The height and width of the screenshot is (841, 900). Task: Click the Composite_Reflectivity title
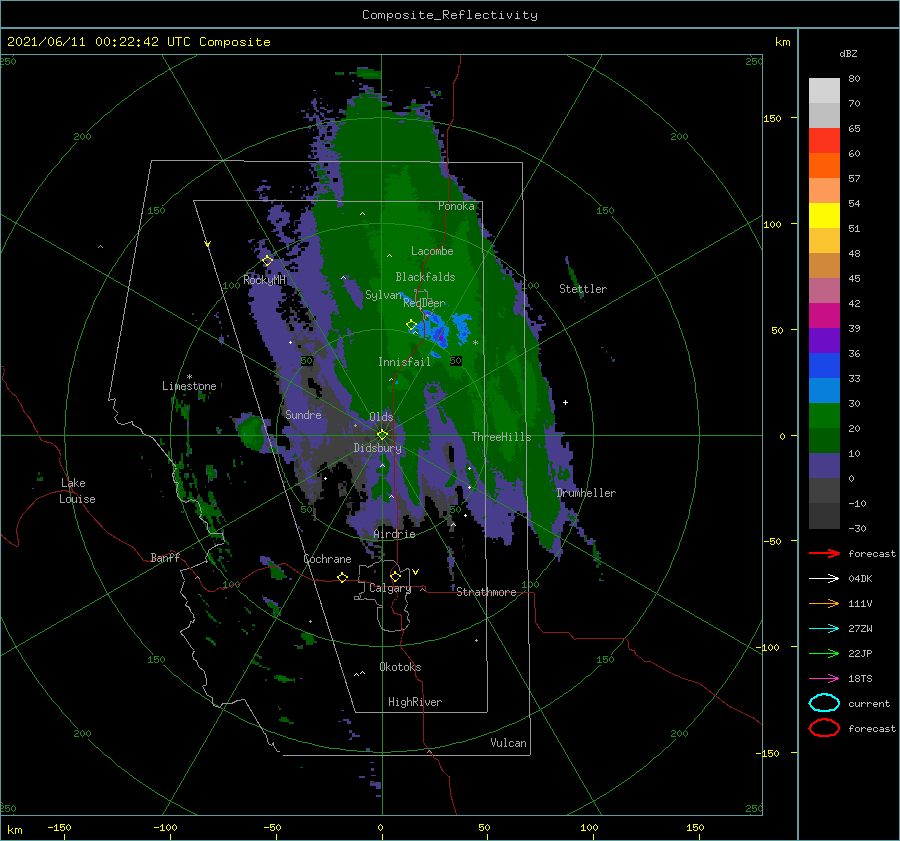tap(450, 15)
